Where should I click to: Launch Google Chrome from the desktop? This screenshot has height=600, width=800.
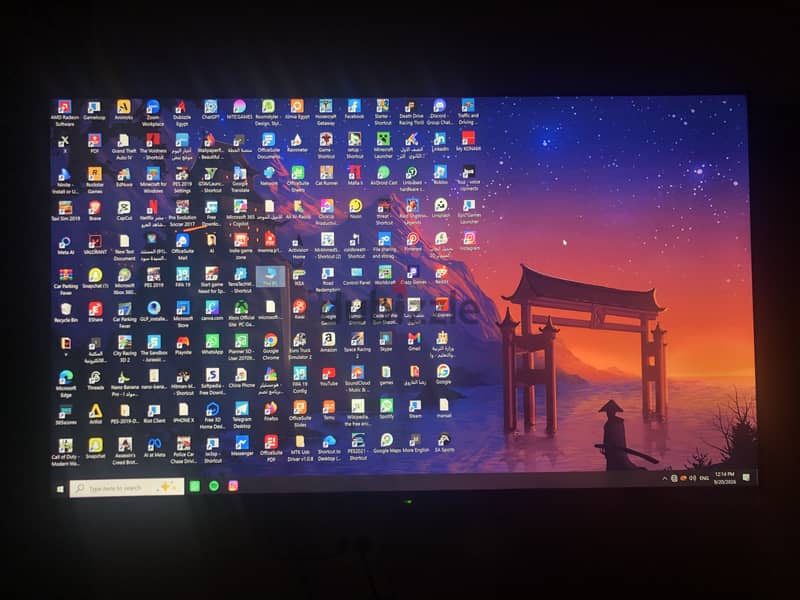[x=270, y=346]
